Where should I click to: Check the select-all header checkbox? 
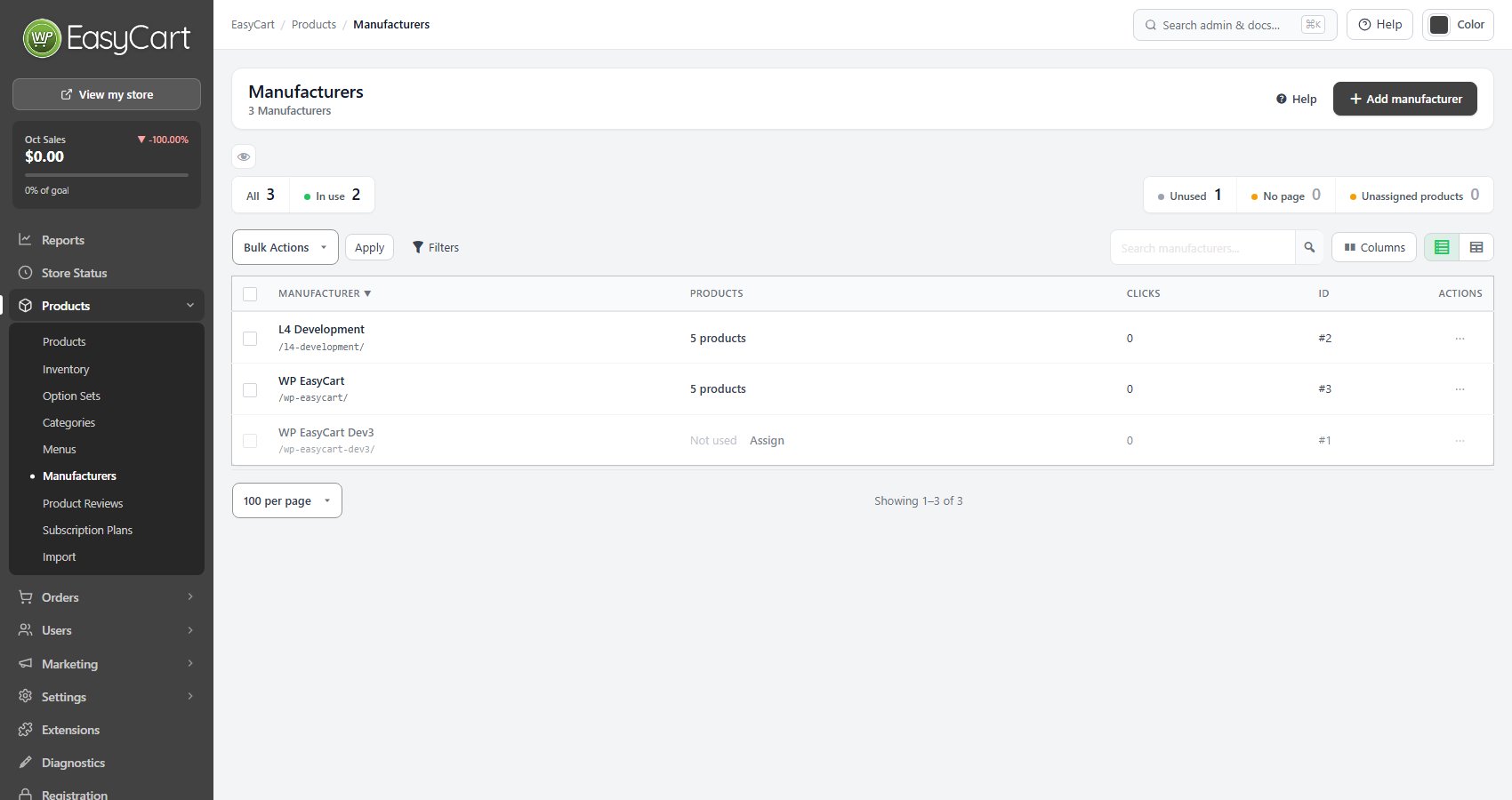click(250, 293)
